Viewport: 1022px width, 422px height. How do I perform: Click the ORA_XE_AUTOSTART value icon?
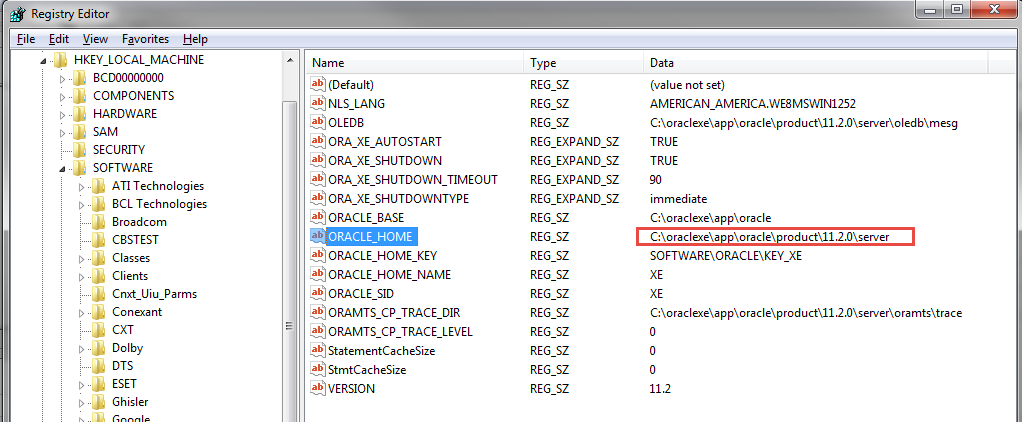[317, 141]
